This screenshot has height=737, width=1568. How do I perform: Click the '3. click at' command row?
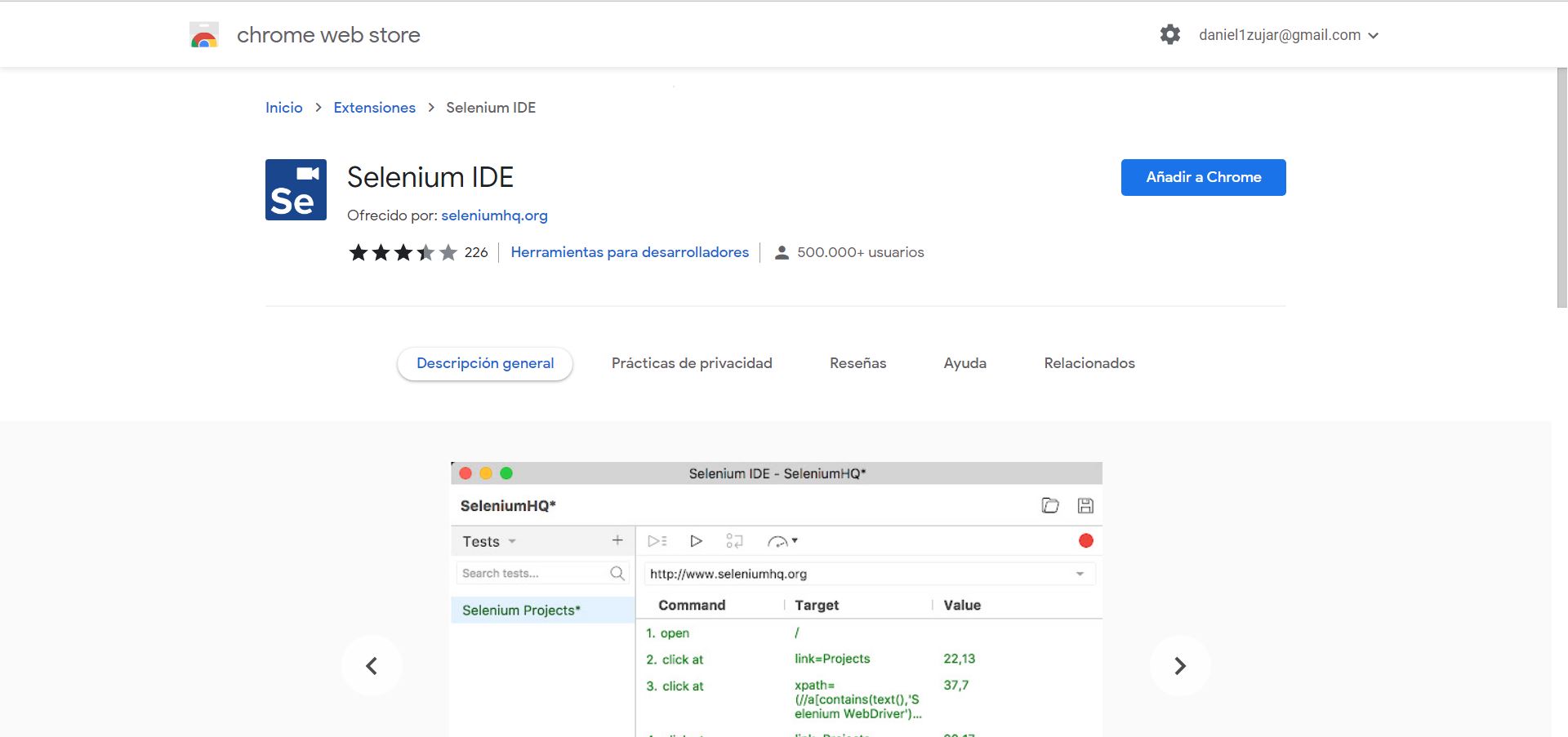pyautogui.click(x=869, y=699)
